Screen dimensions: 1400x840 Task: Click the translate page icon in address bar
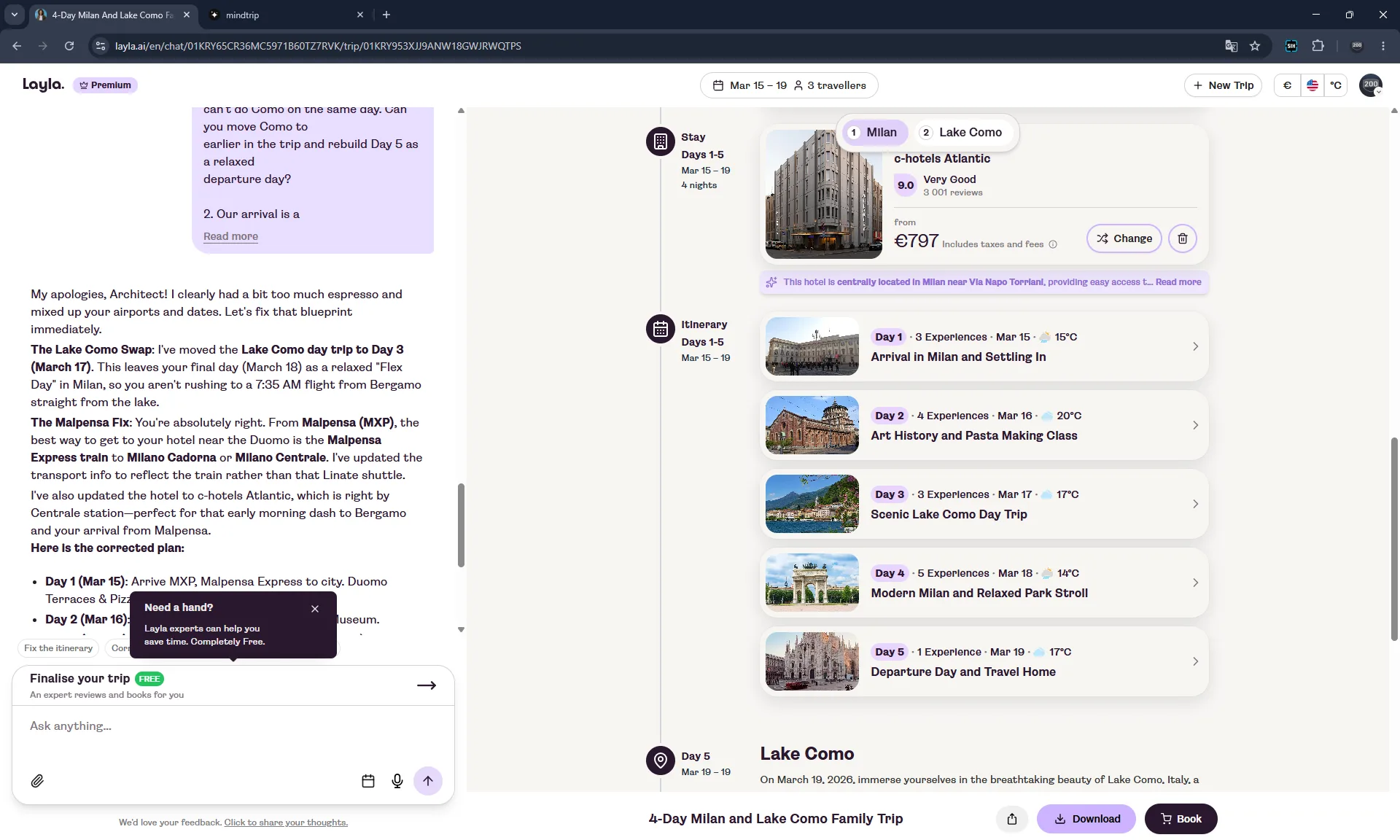pyautogui.click(x=1232, y=46)
